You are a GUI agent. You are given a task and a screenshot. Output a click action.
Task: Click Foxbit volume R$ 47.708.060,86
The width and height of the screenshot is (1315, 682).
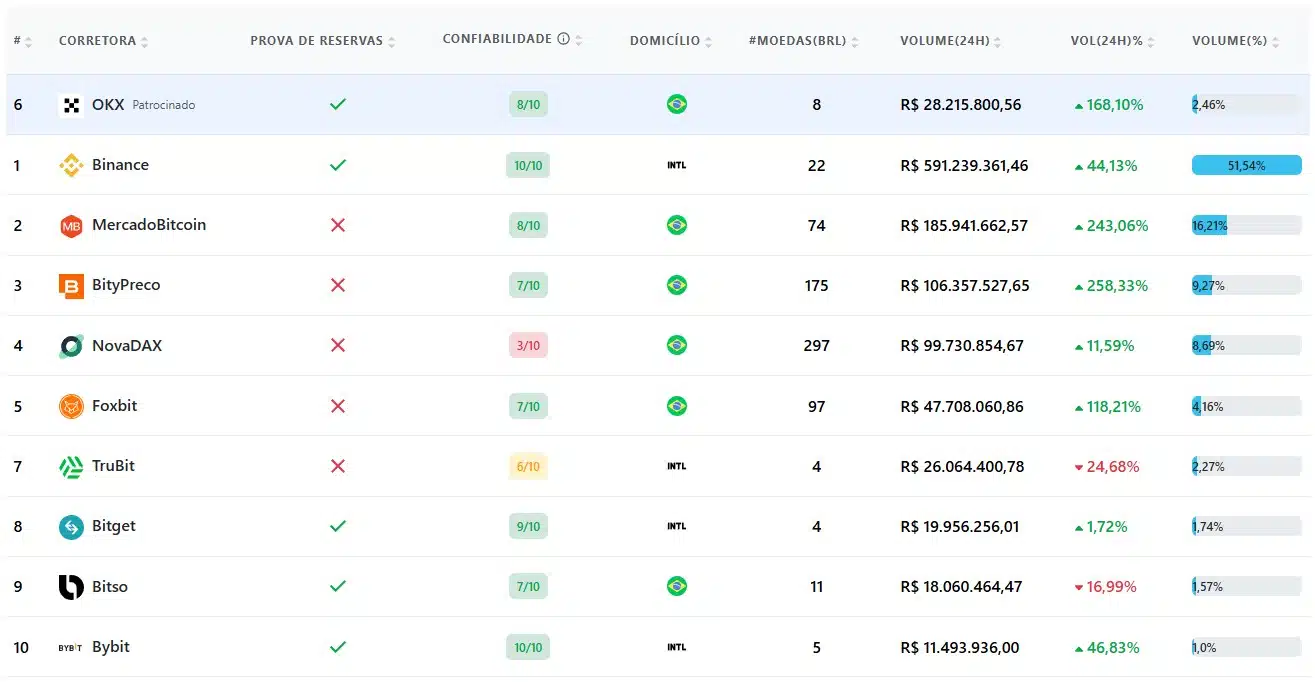click(x=961, y=406)
